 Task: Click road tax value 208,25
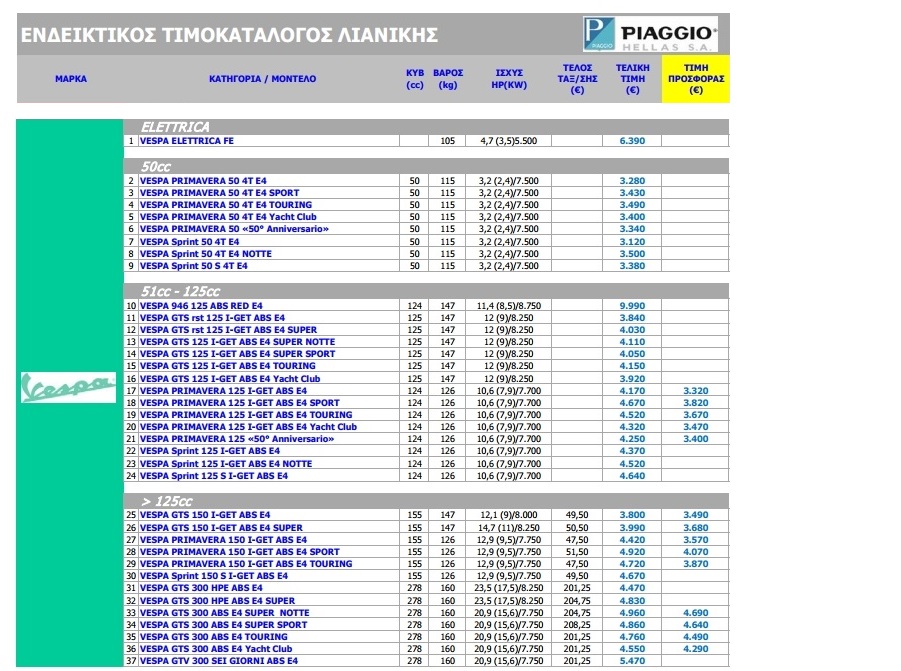coord(577,625)
